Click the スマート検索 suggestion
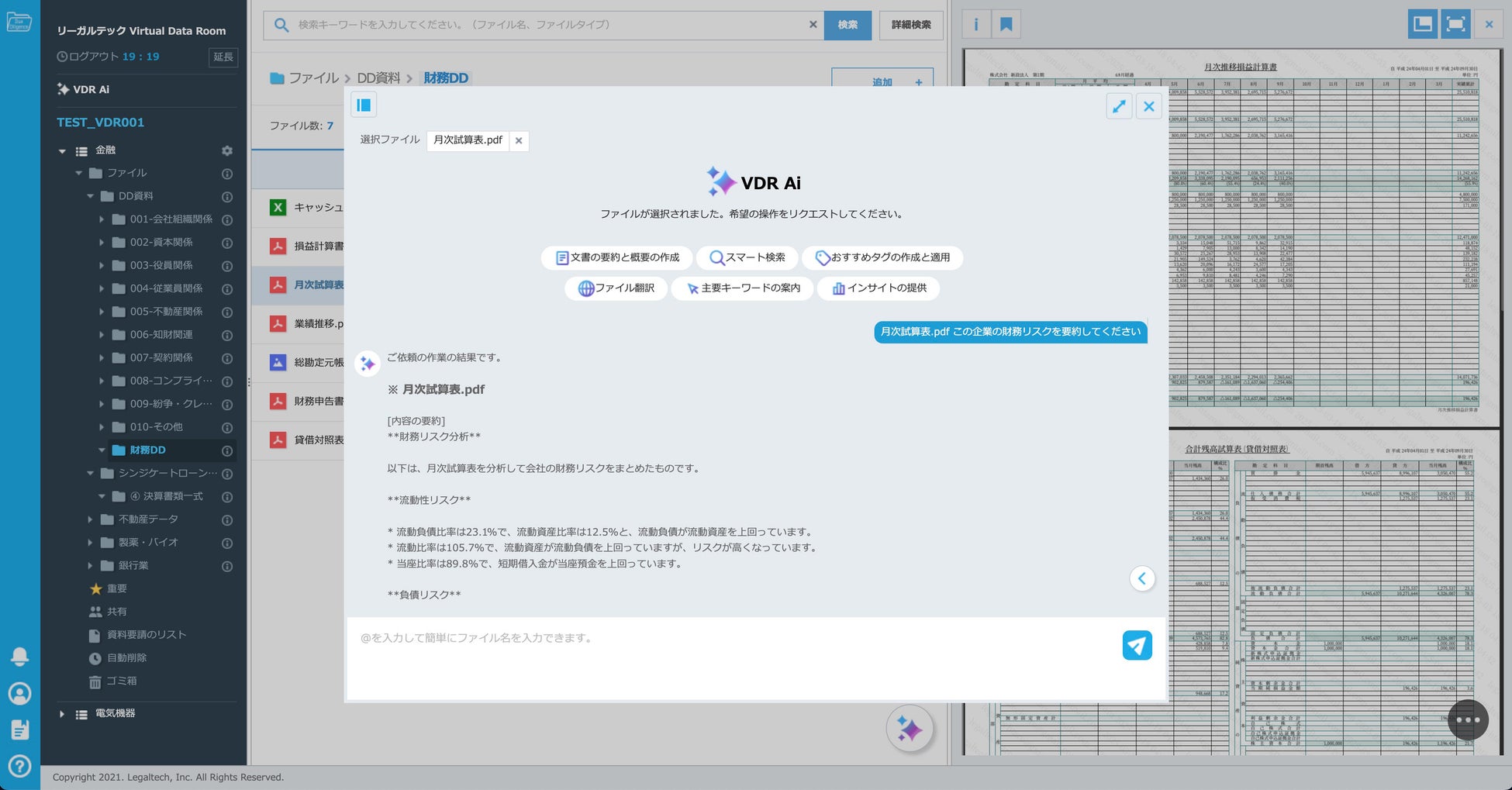The image size is (1512, 790). (x=747, y=257)
